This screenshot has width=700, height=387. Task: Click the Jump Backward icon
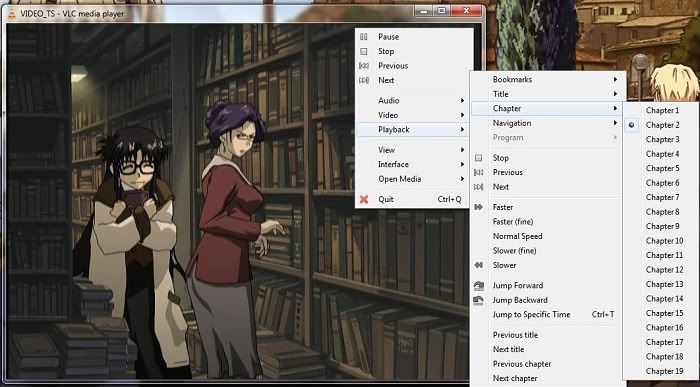479,300
